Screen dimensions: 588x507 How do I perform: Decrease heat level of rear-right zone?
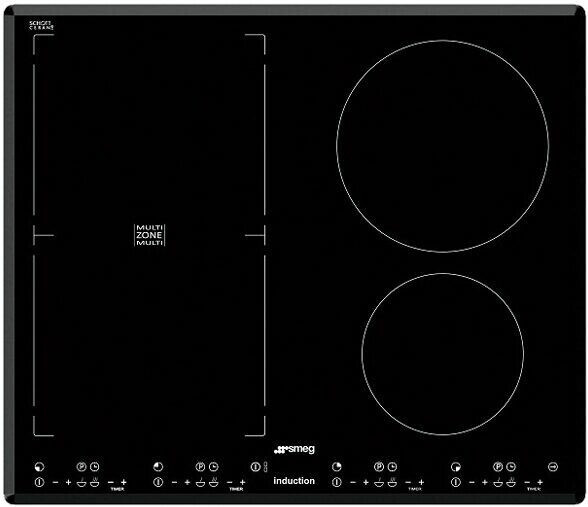pos(353,482)
